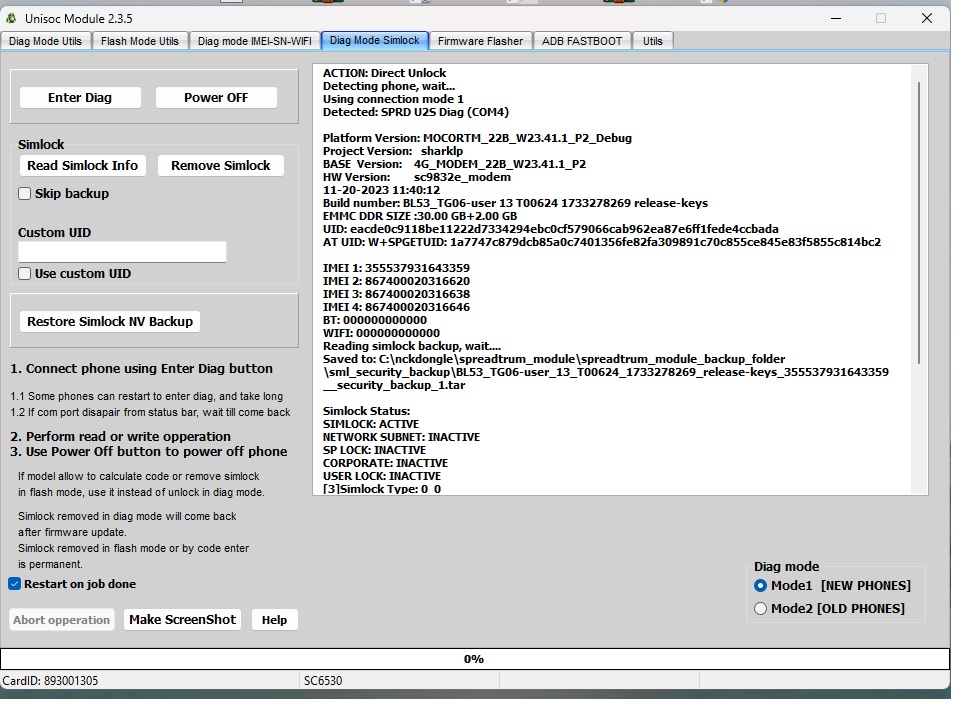Screen dimensions: 966x712
Task: Switch to the Utils tab
Action: pyautogui.click(x=652, y=41)
